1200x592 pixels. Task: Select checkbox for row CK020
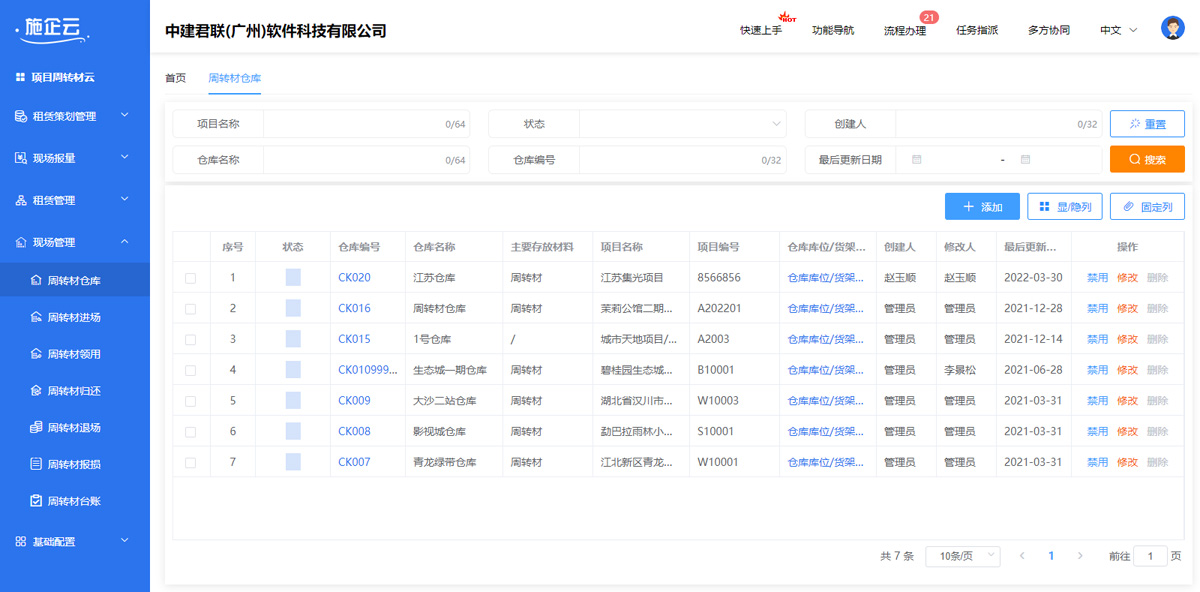coord(191,278)
